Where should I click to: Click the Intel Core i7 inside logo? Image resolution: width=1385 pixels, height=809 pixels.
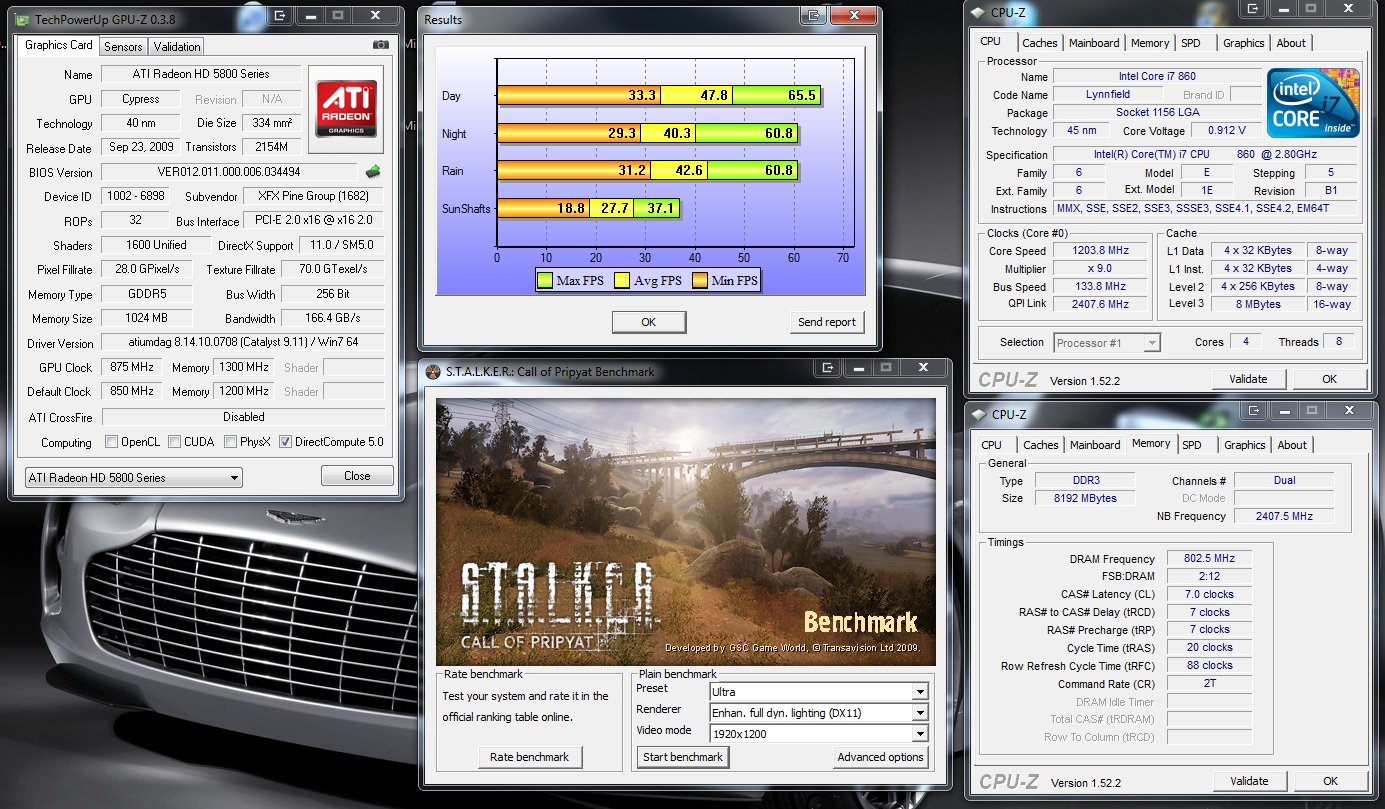1313,103
